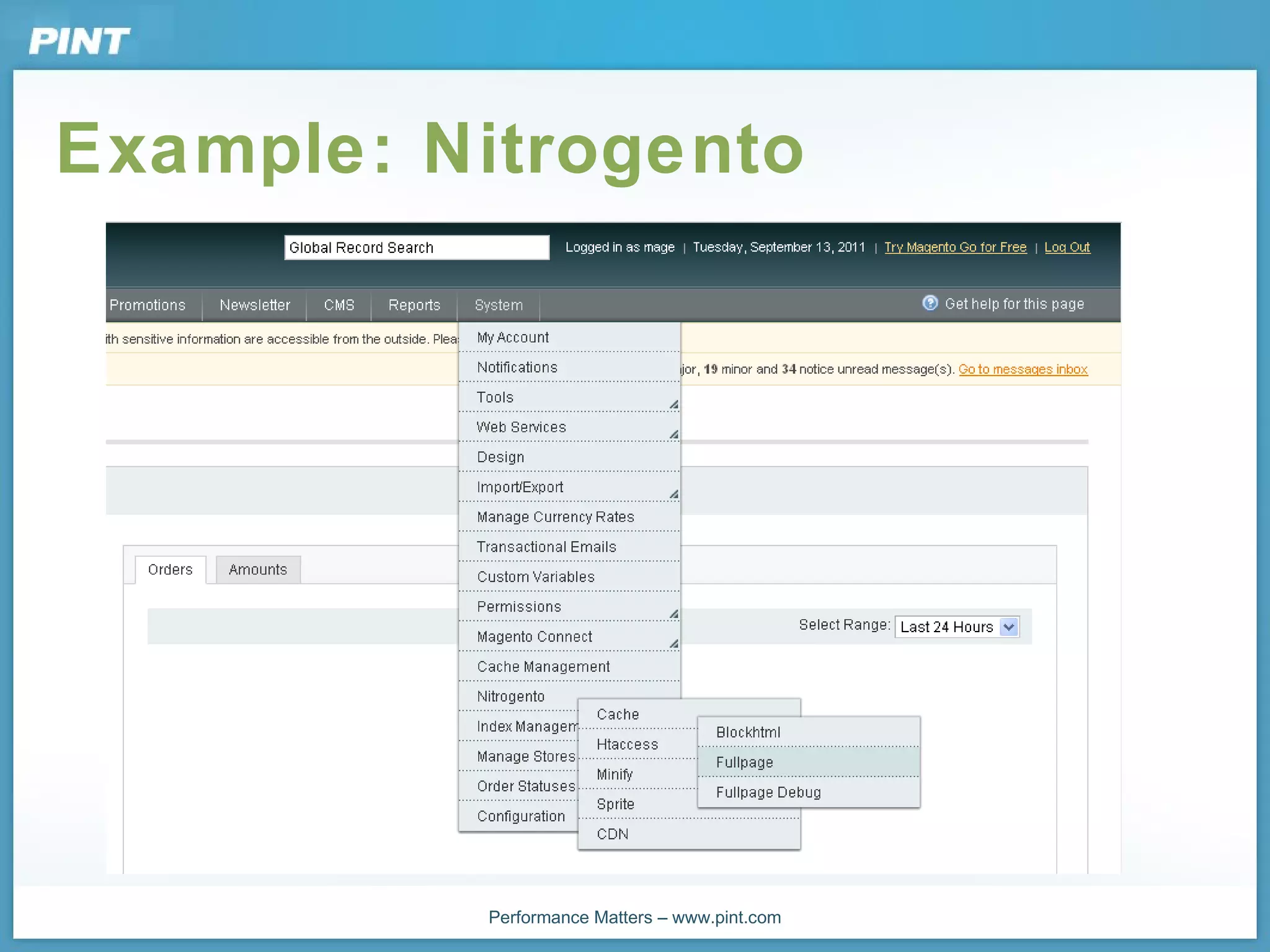Open Try Magento Go for Free link
The height and width of the screenshot is (952, 1270).
[955, 247]
